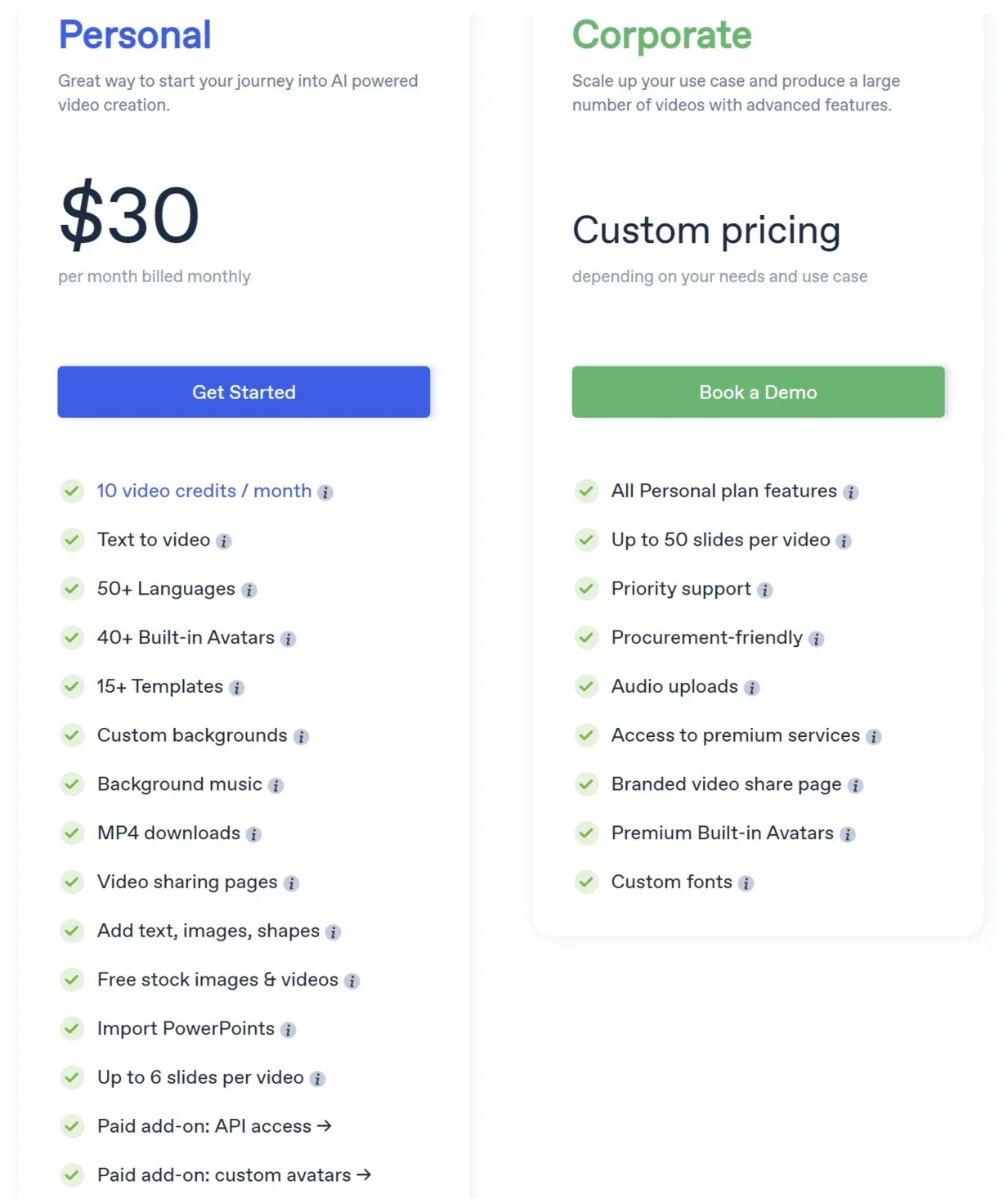Click info icon beside Custom fonts
This screenshot has height=1199, width=1008.
(746, 883)
